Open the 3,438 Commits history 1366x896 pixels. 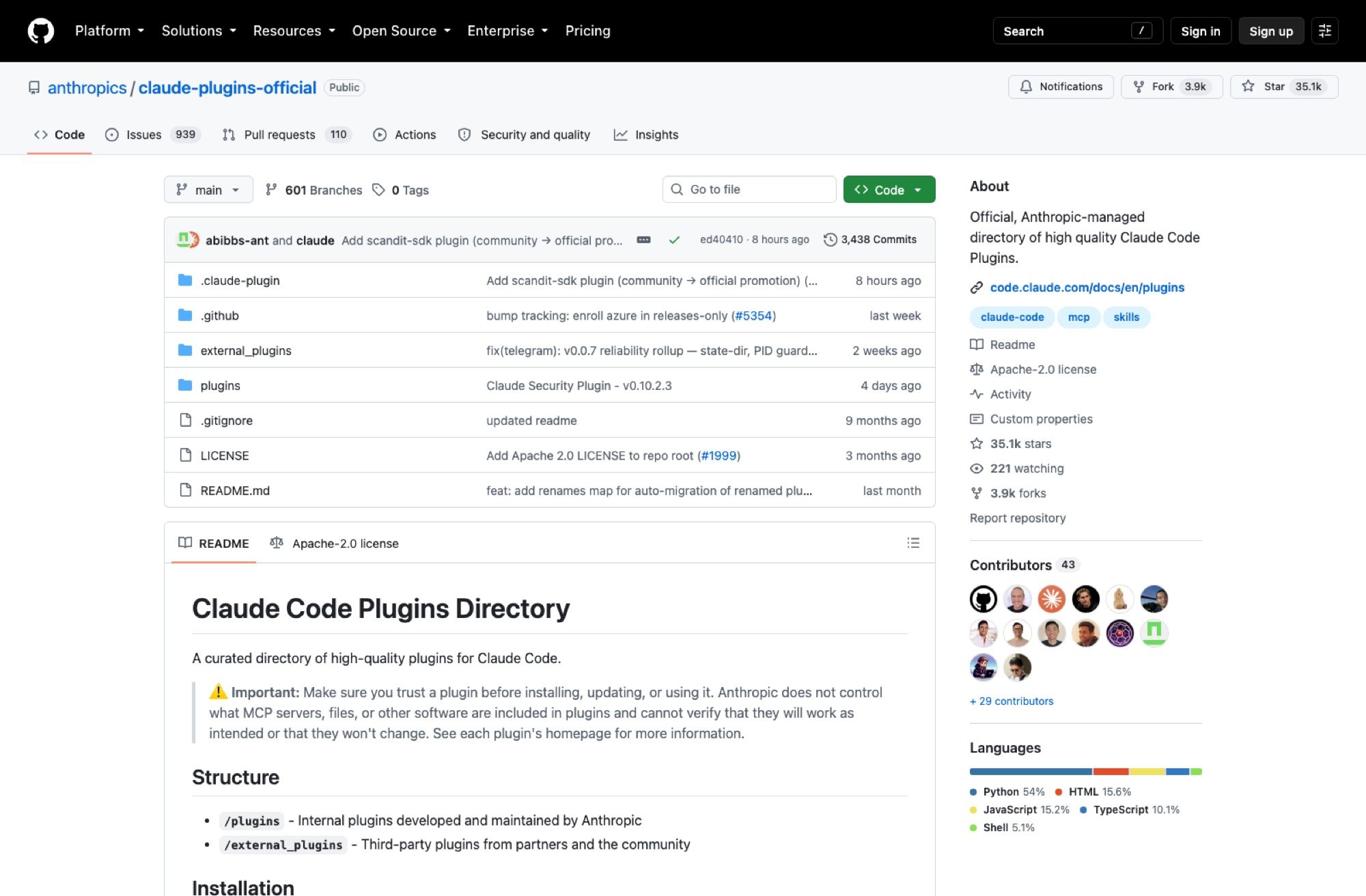(870, 240)
